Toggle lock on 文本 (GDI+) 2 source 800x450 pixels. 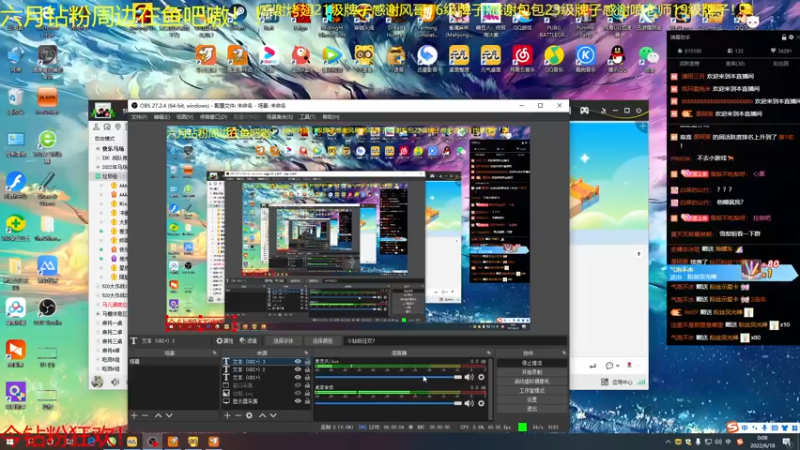[307, 369]
